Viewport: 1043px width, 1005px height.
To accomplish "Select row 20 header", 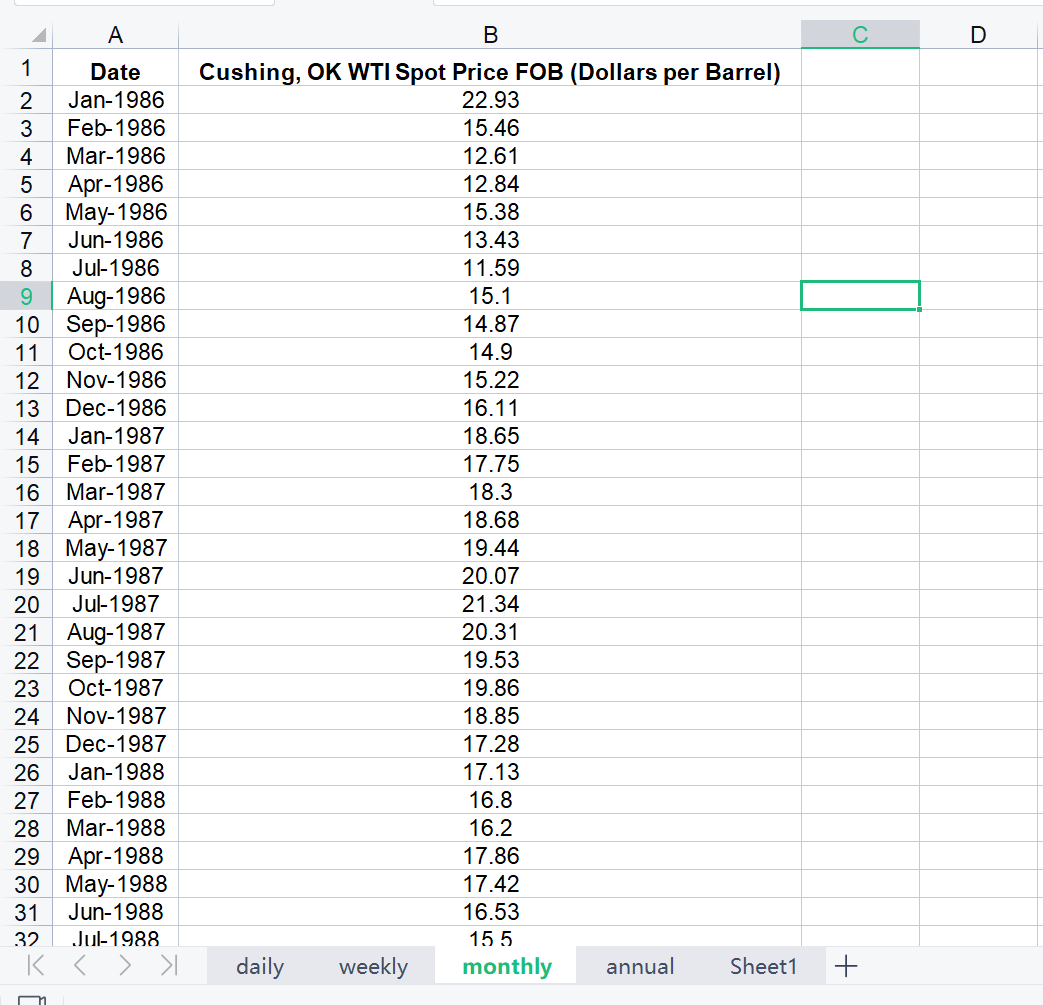I will (26, 604).
